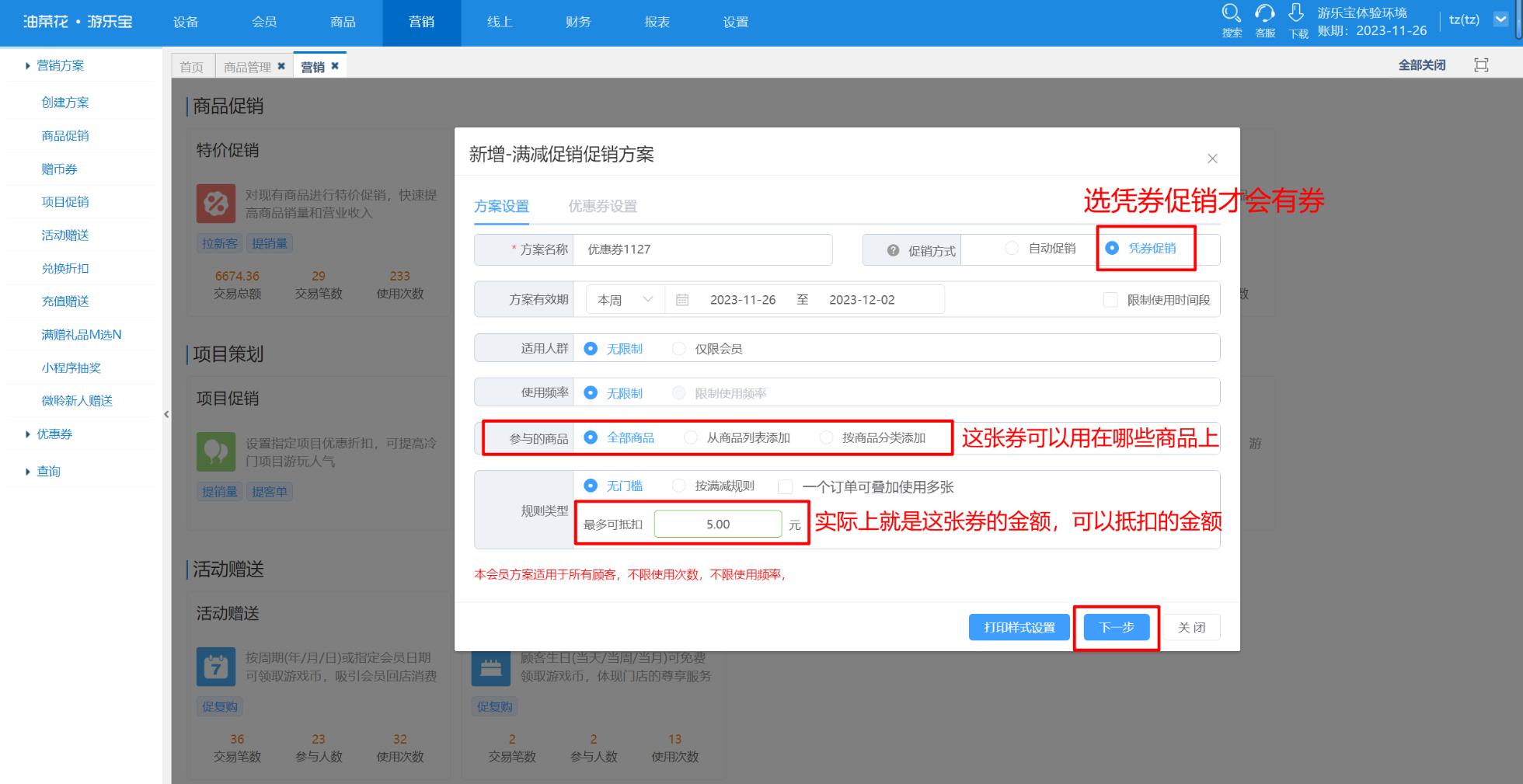Open the 线上 top menu
The image size is (1523, 784).
coord(500,23)
